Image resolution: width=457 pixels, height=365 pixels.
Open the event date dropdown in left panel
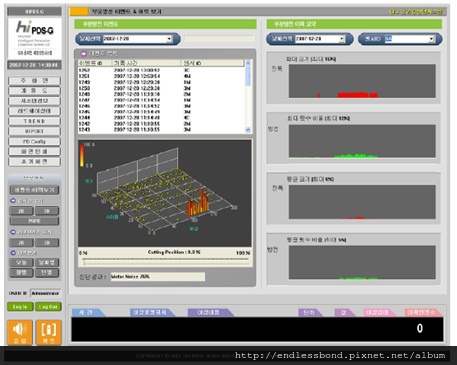click(169, 39)
